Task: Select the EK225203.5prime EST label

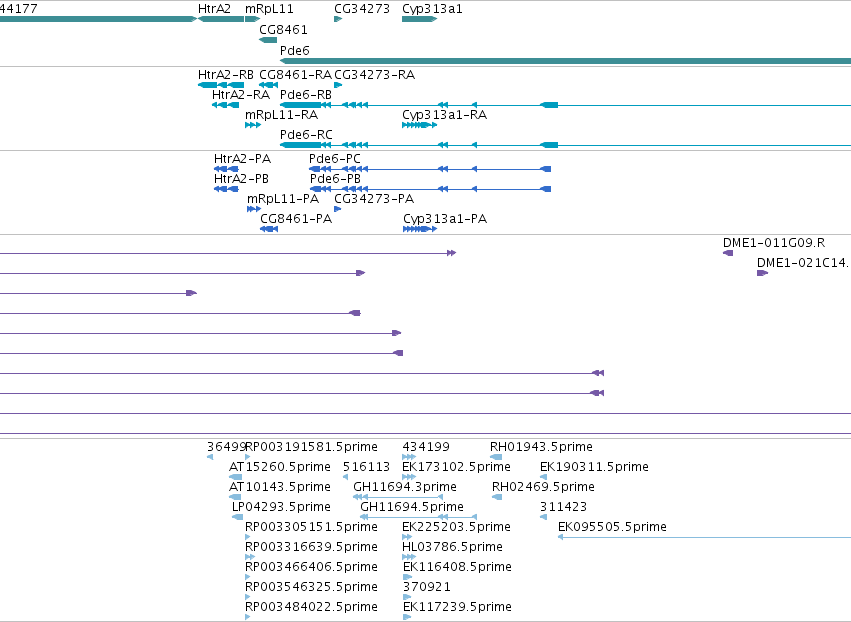Action: click(x=456, y=527)
